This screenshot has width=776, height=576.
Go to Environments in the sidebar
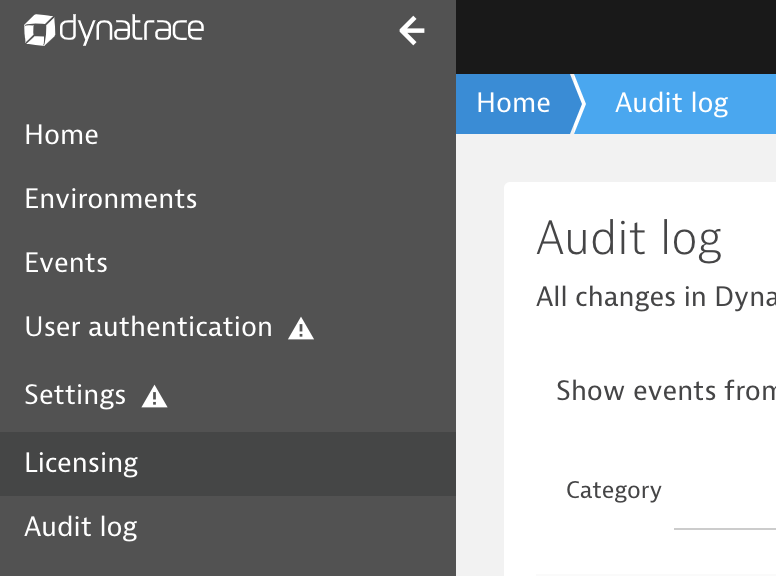pyautogui.click(x=111, y=199)
